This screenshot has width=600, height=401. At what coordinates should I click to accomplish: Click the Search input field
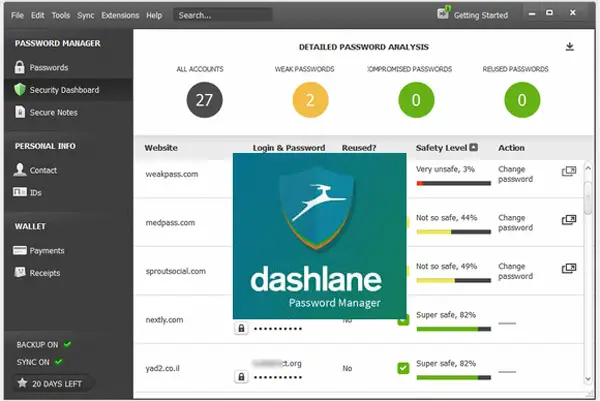click(x=223, y=15)
